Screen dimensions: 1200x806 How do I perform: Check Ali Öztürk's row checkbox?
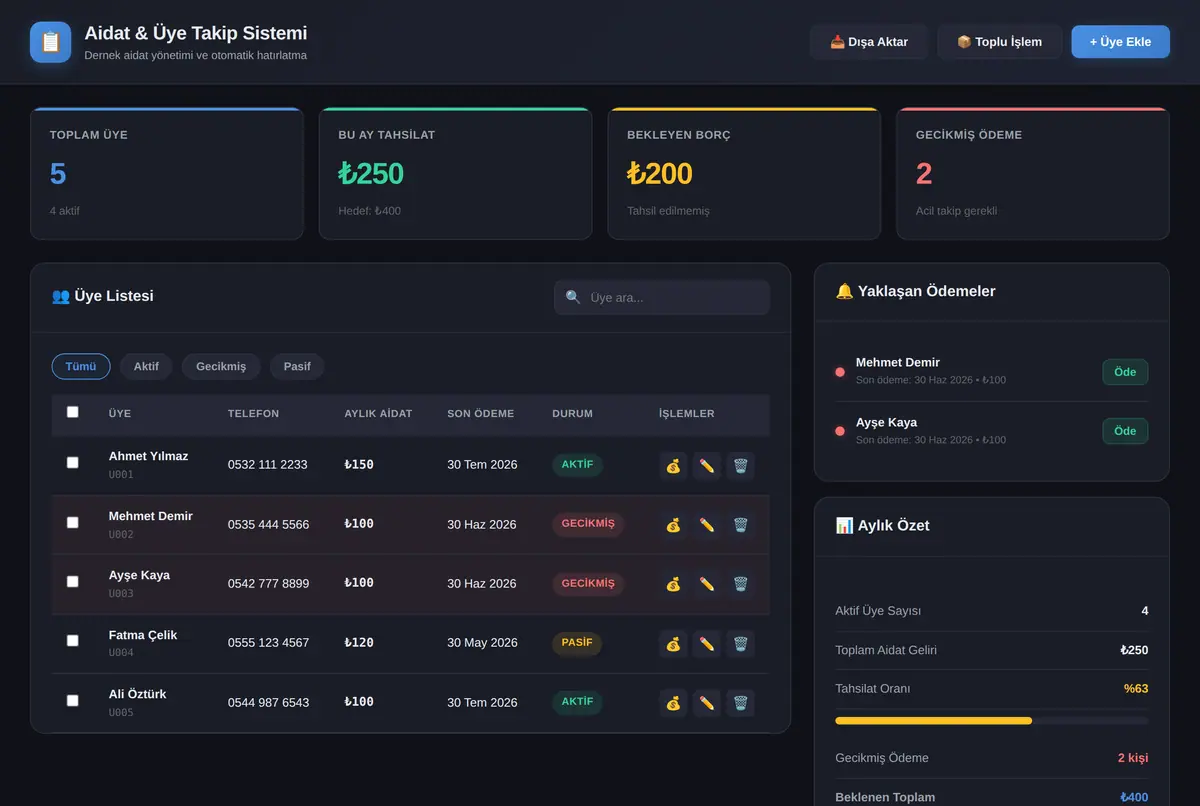72,700
